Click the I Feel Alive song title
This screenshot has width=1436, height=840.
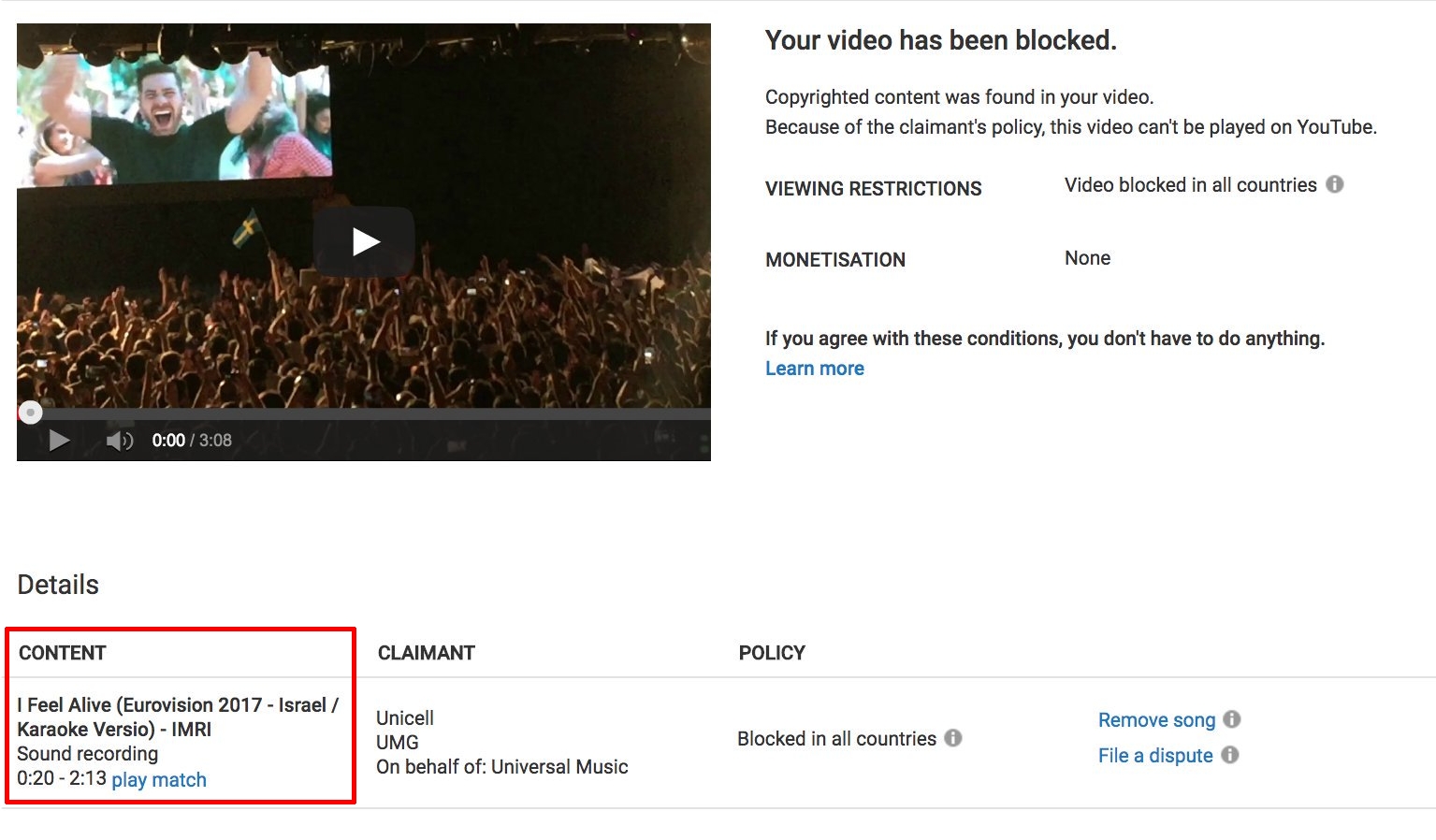tap(178, 717)
